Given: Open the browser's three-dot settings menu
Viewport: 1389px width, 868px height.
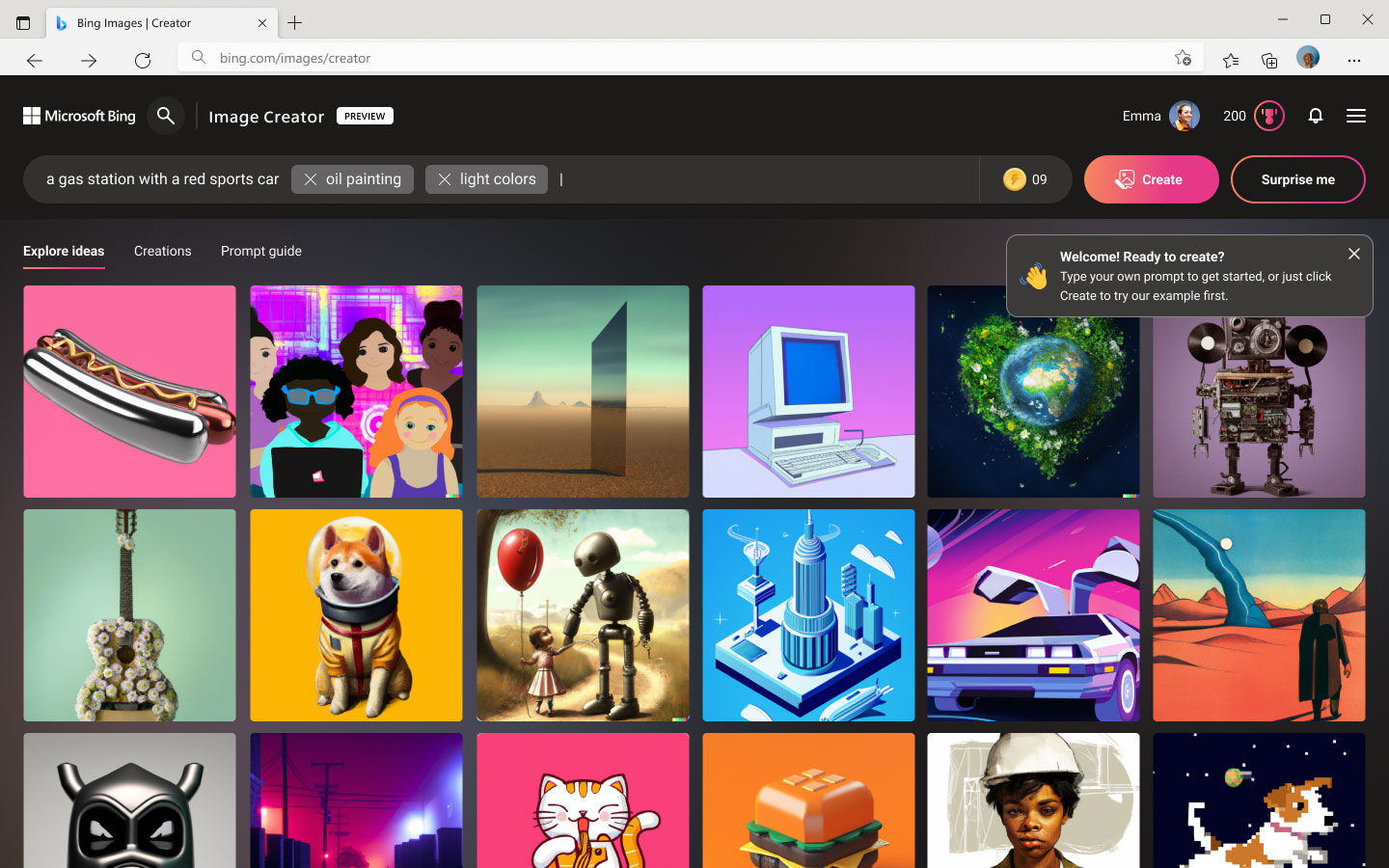Looking at the screenshot, I should click(x=1353, y=60).
